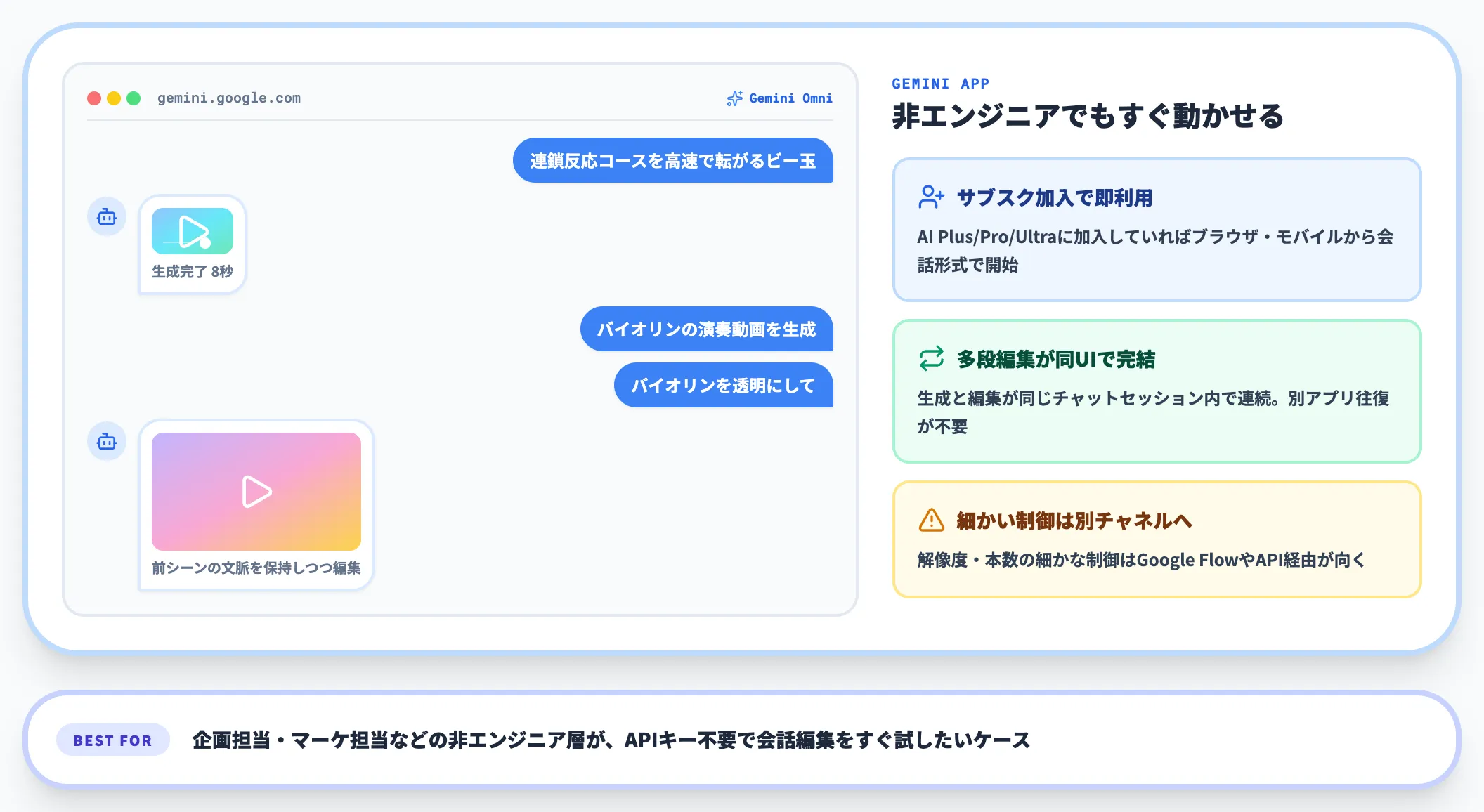Click the 細かい制御は別チャネルへ card title

click(x=1074, y=521)
